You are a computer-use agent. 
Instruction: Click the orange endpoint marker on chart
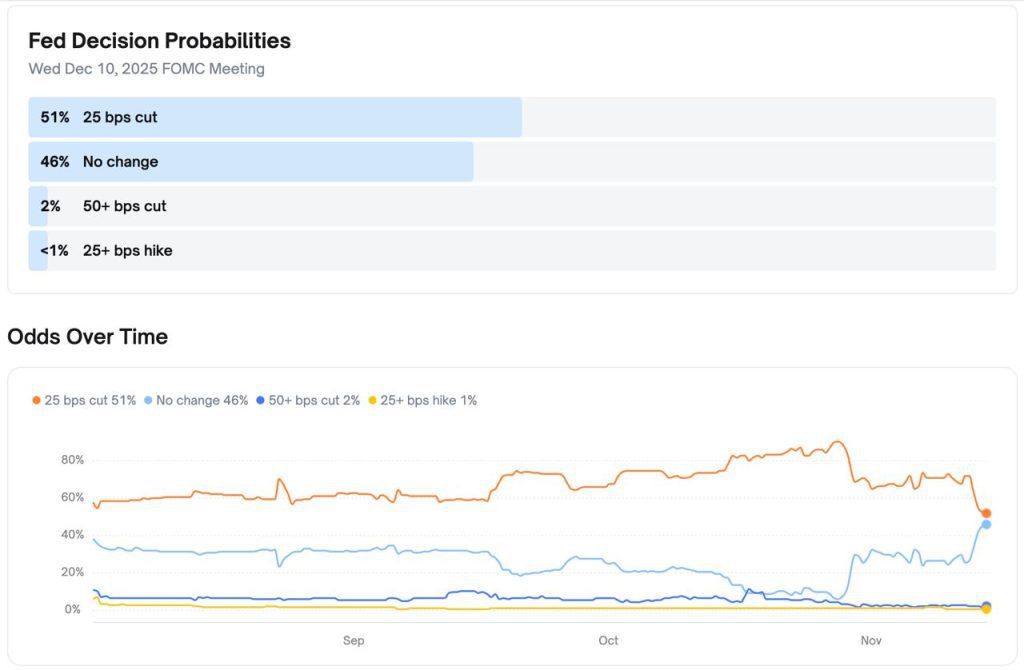click(986, 513)
